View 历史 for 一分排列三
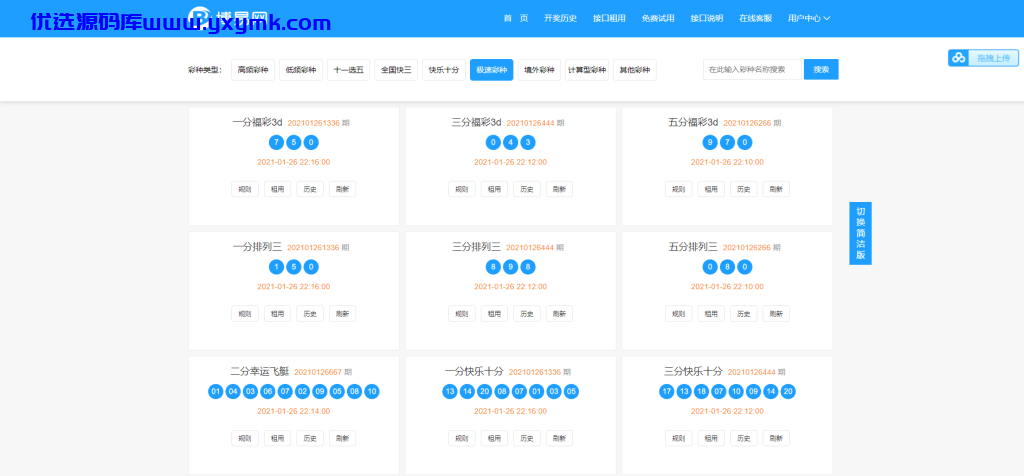The width and height of the screenshot is (1024, 476). point(310,313)
